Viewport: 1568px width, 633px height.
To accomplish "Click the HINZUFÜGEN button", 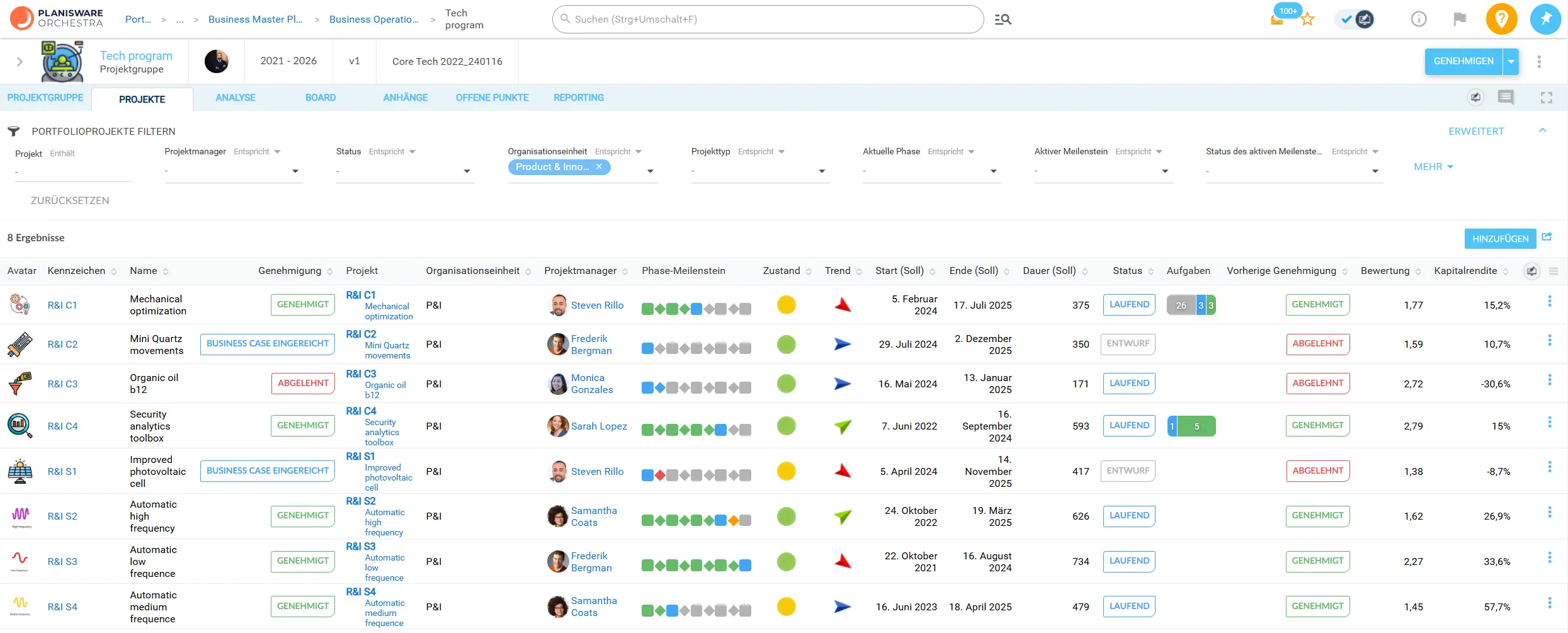I will [x=1500, y=239].
